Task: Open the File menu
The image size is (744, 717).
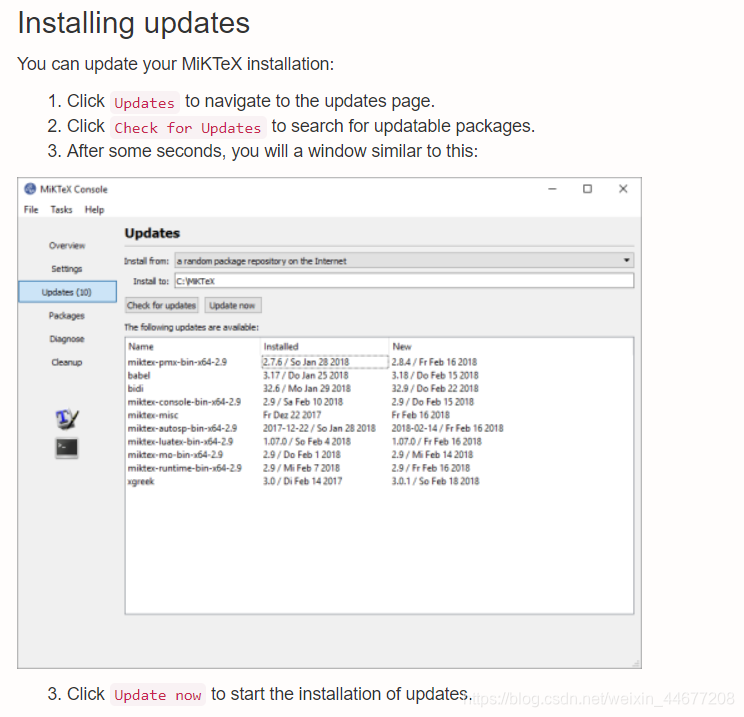Action: [x=31, y=210]
